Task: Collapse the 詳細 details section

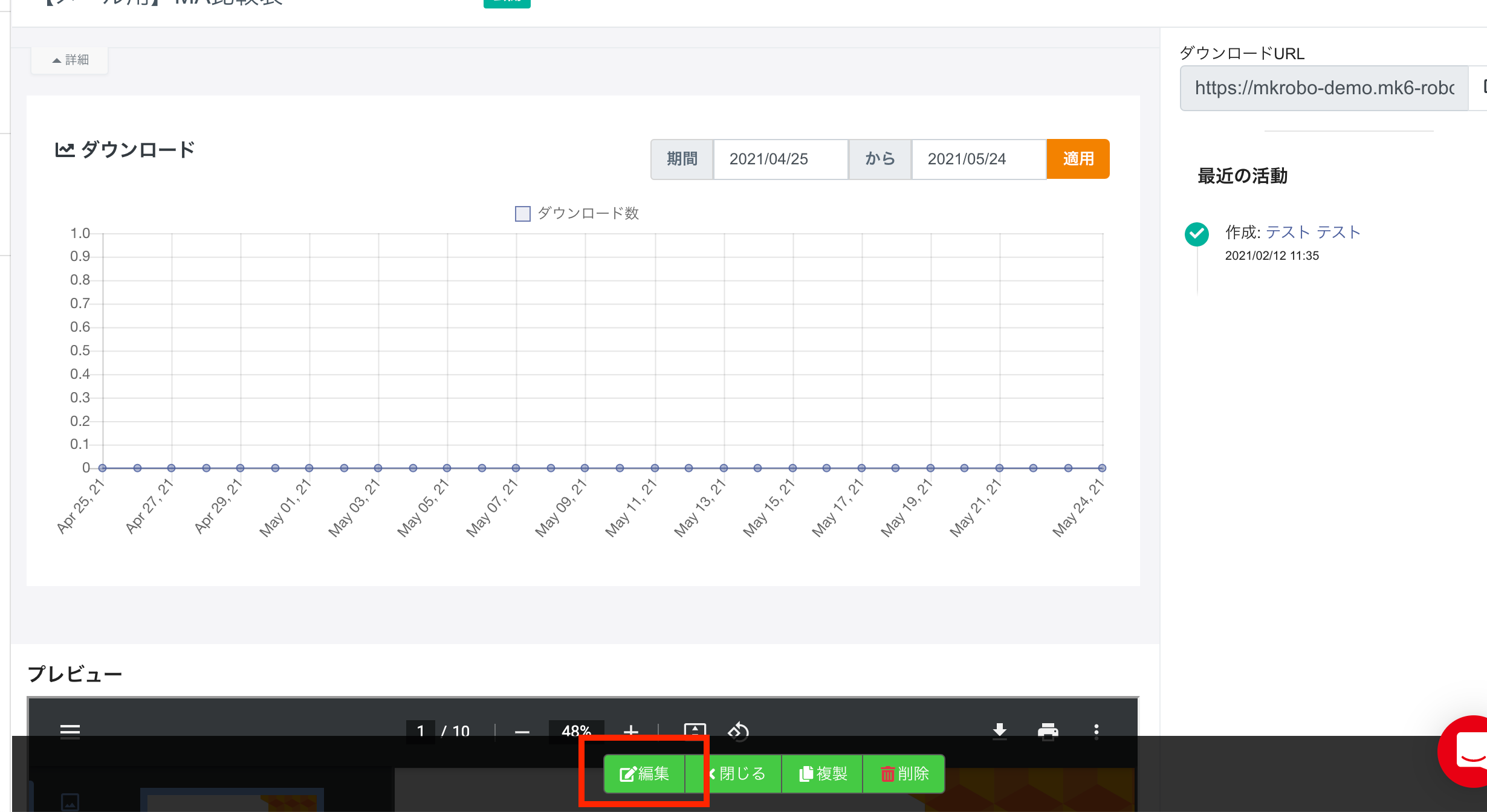Action: [70, 60]
